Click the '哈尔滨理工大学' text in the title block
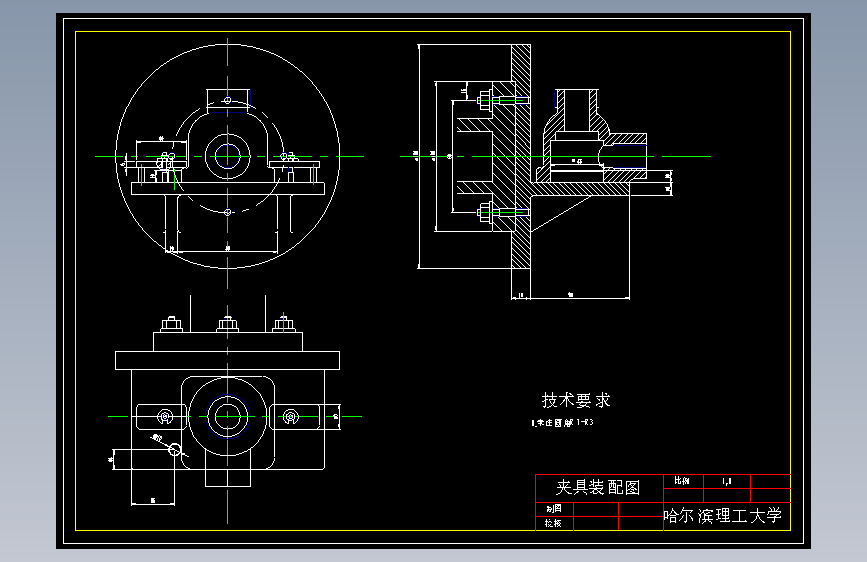Image resolution: width=867 pixels, height=562 pixels. pos(723,516)
